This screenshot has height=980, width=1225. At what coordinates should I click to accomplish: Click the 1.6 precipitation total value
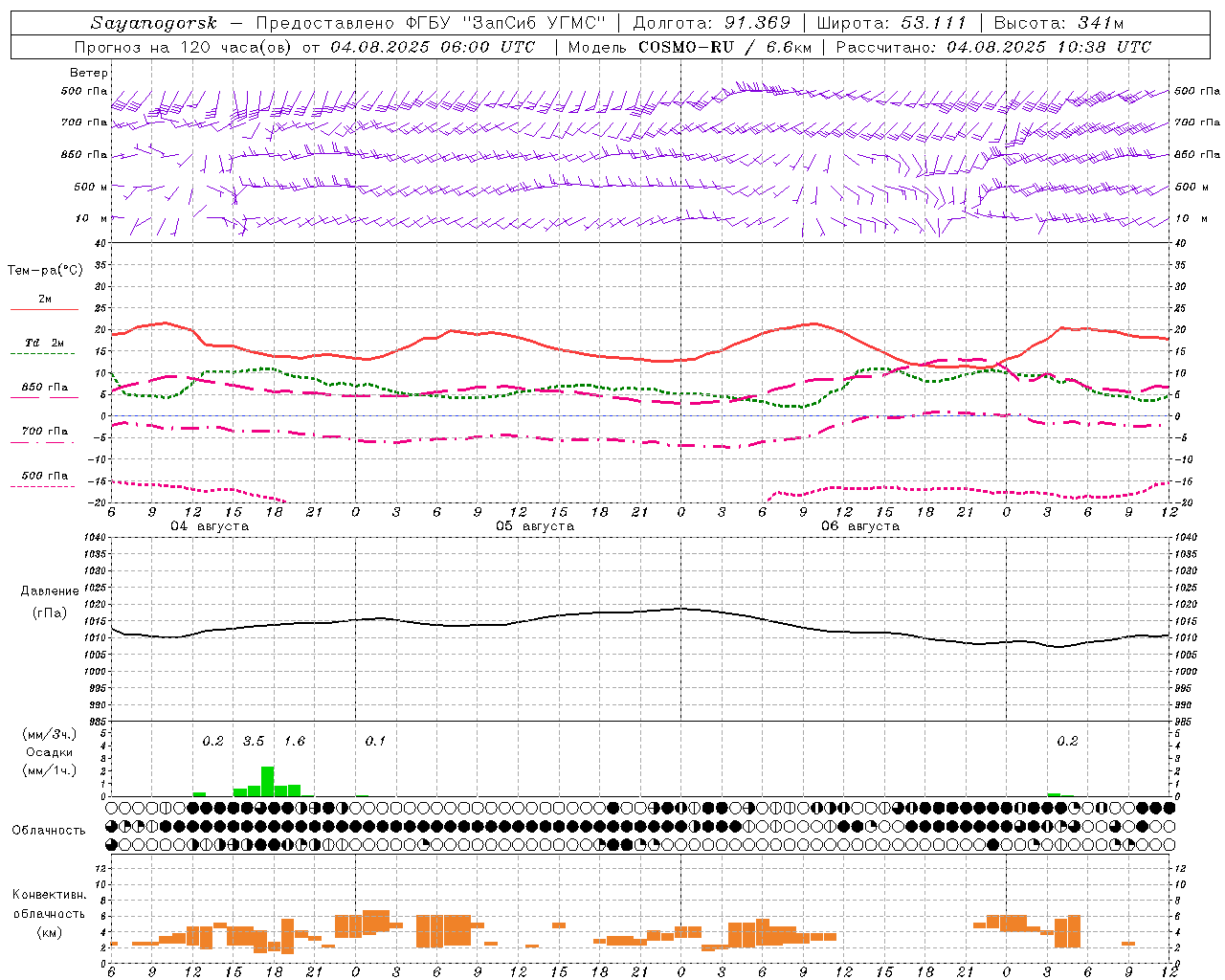click(x=295, y=742)
